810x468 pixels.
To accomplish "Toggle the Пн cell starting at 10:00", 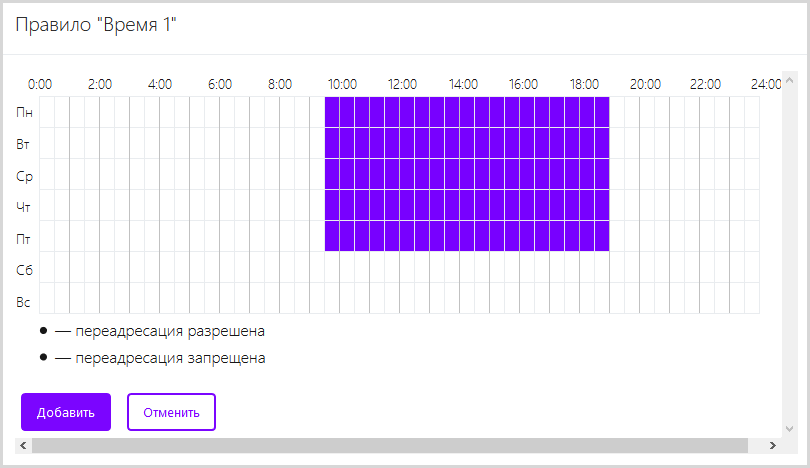I will (x=347, y=112).
